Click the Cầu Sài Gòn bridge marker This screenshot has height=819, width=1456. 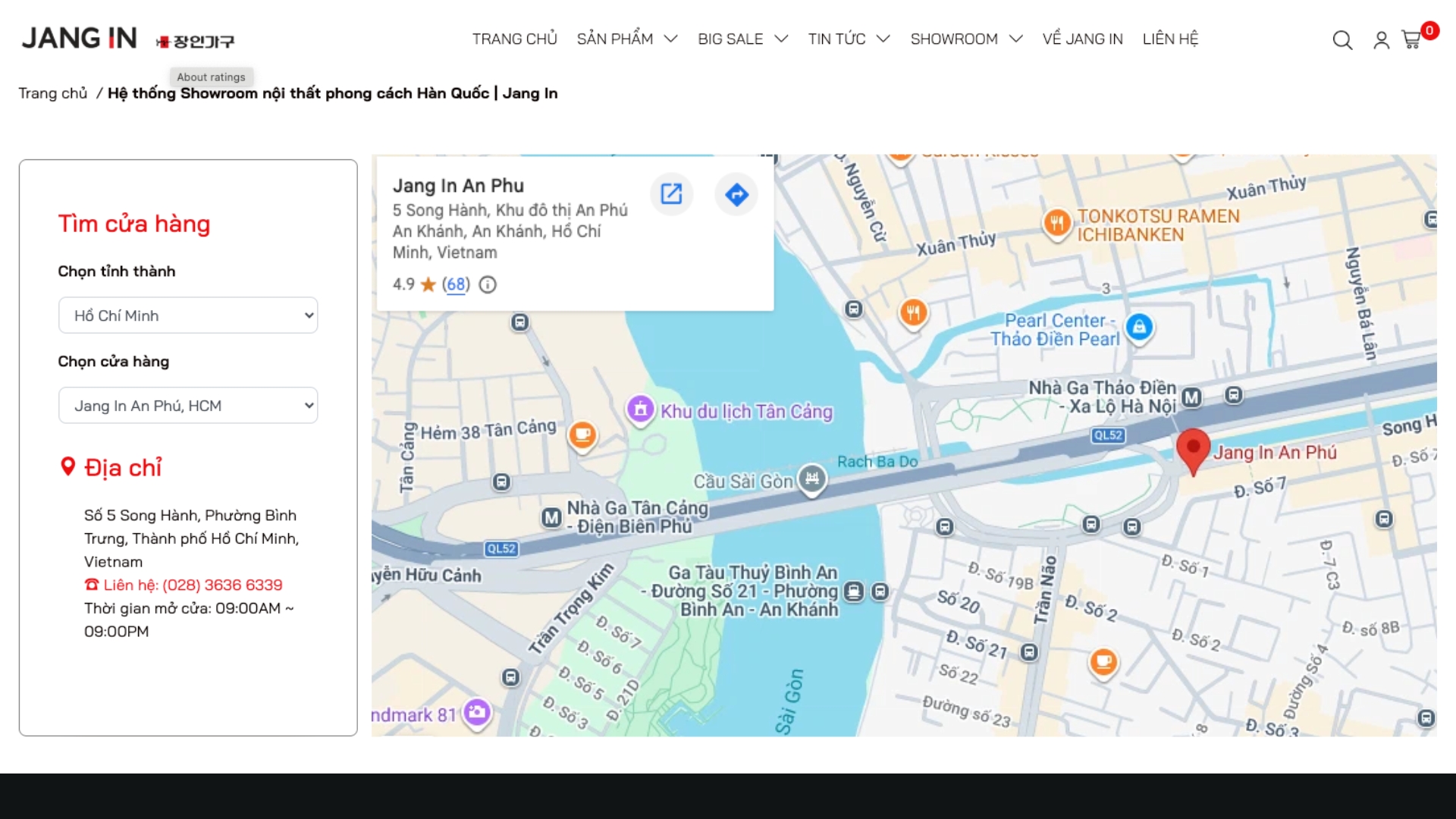click(x=811, y=479)
